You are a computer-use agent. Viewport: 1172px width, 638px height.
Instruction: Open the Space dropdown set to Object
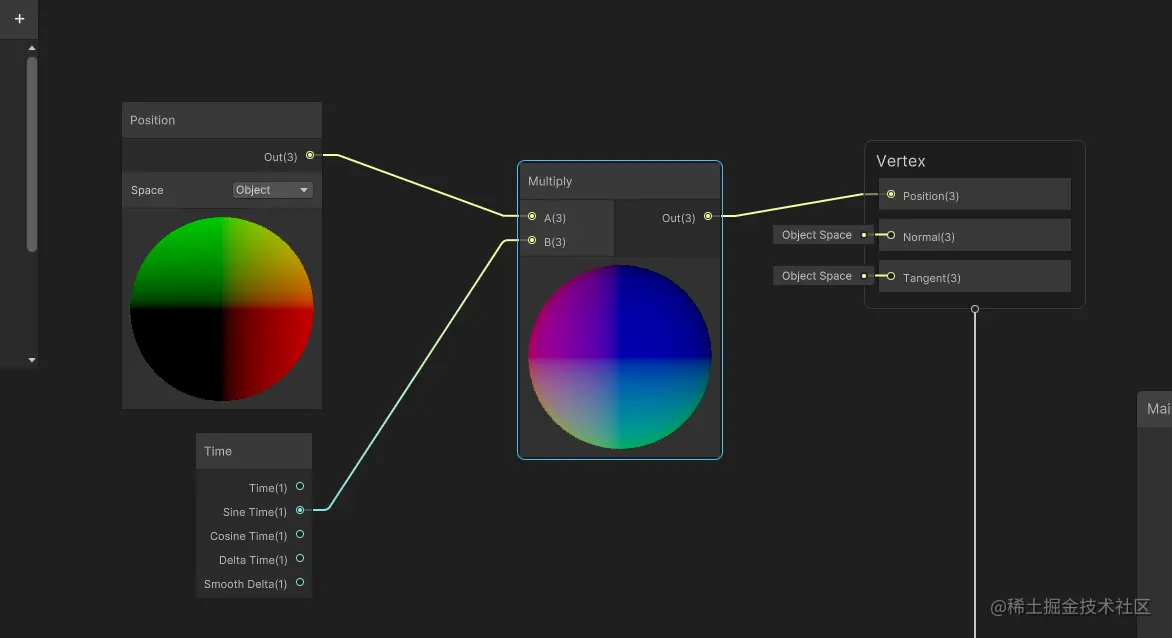click(x=272, y=190)
